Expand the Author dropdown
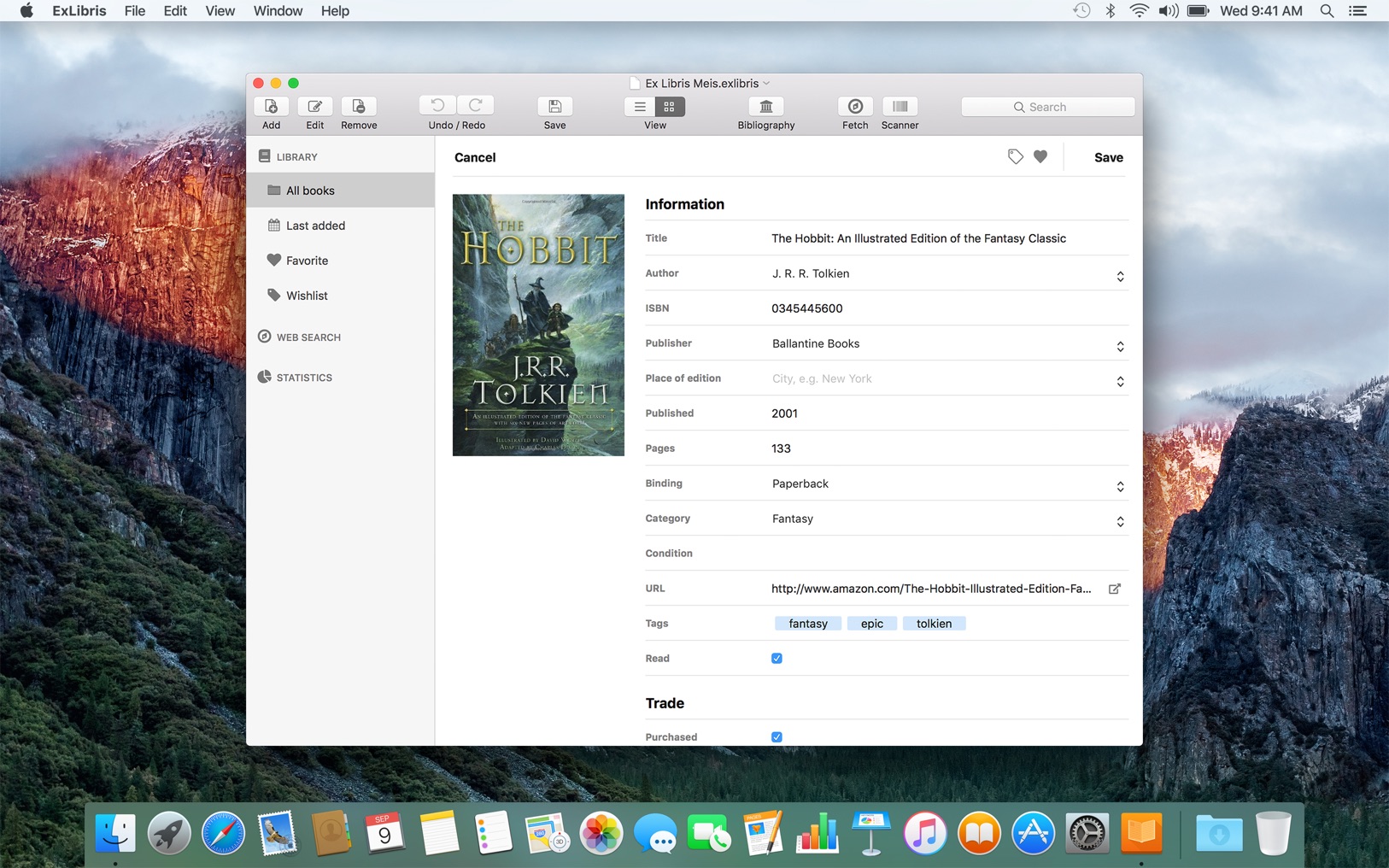Screen dimensions: 1389x868 pyautogui.click(x=1119, y=276)
